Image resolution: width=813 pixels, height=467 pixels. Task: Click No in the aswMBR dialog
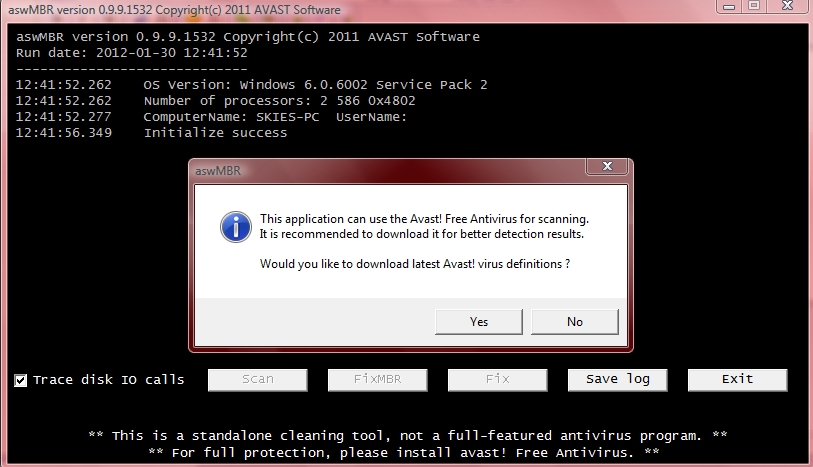574,322
